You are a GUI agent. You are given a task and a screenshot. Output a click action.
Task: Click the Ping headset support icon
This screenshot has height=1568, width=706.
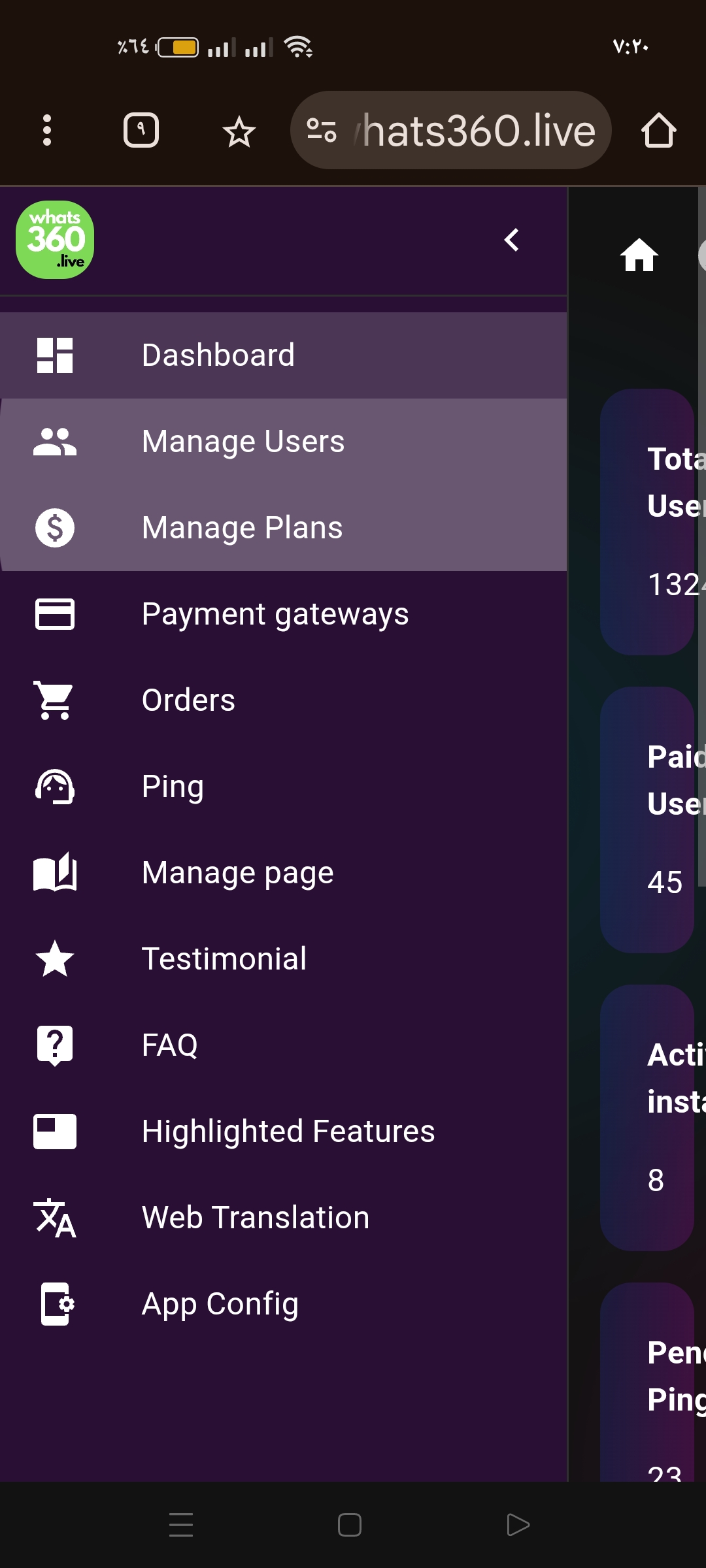(x=55, y=787)
